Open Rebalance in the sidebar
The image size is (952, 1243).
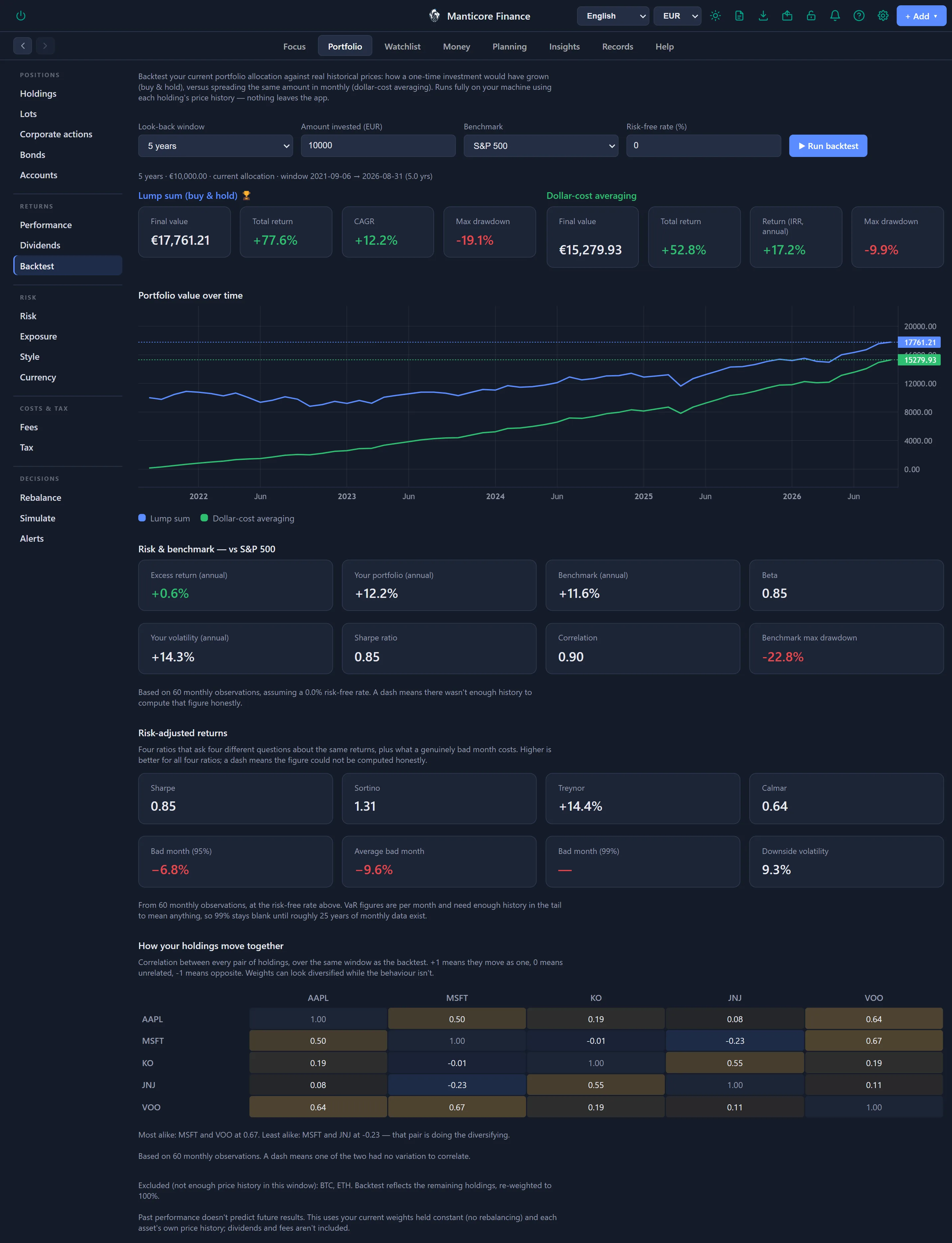click(67, 498)
